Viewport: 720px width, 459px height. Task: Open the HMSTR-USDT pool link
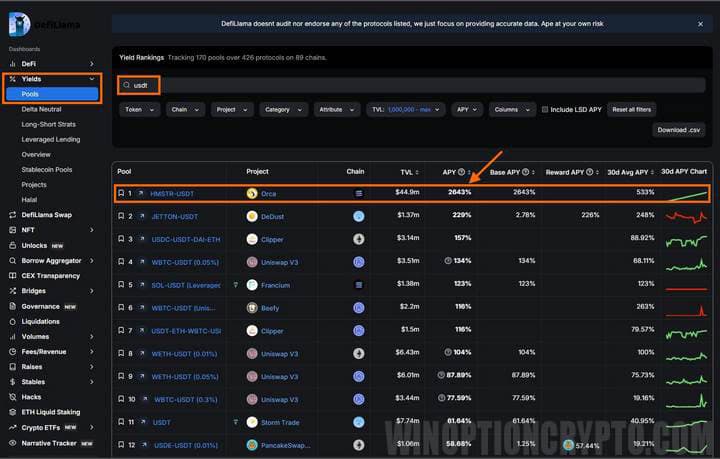[172, 193]
